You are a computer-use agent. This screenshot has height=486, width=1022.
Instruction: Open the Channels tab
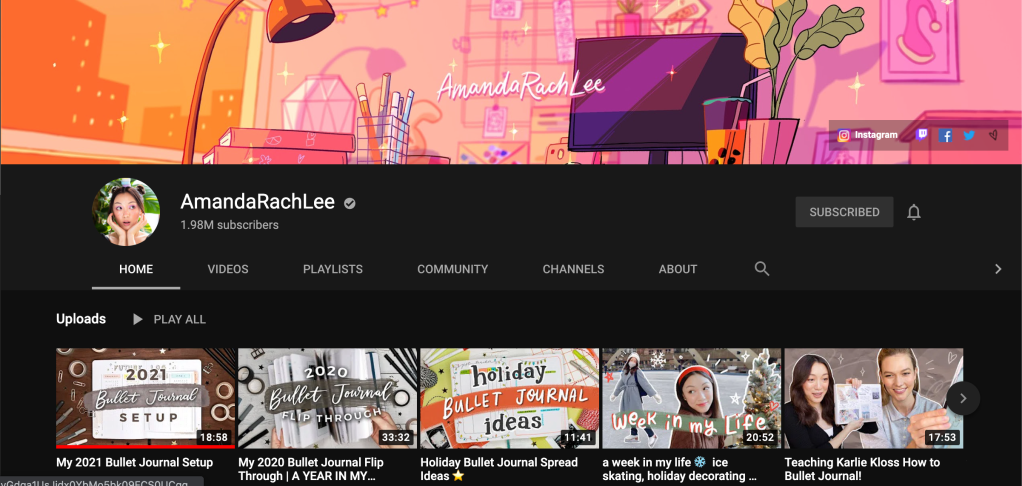point(573,269)
